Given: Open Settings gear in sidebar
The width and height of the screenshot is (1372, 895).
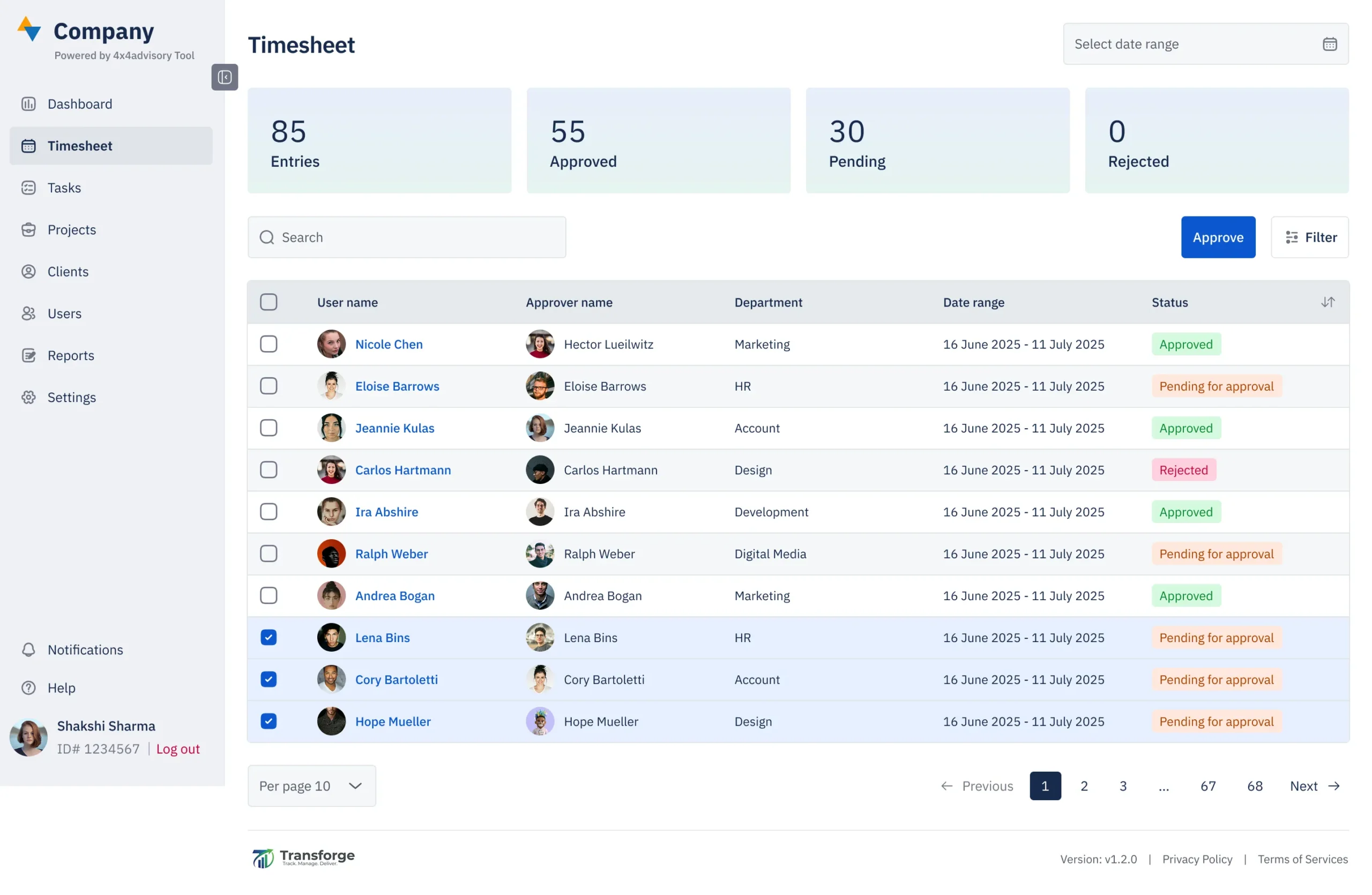Looking at the screenshot, I should (29, 398).
